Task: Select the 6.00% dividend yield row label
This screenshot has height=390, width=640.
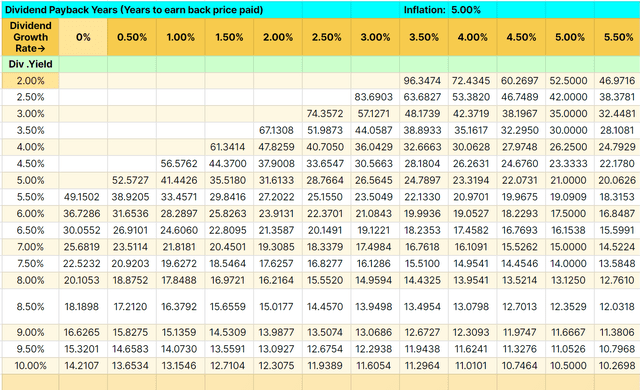Action: point(31,214)
